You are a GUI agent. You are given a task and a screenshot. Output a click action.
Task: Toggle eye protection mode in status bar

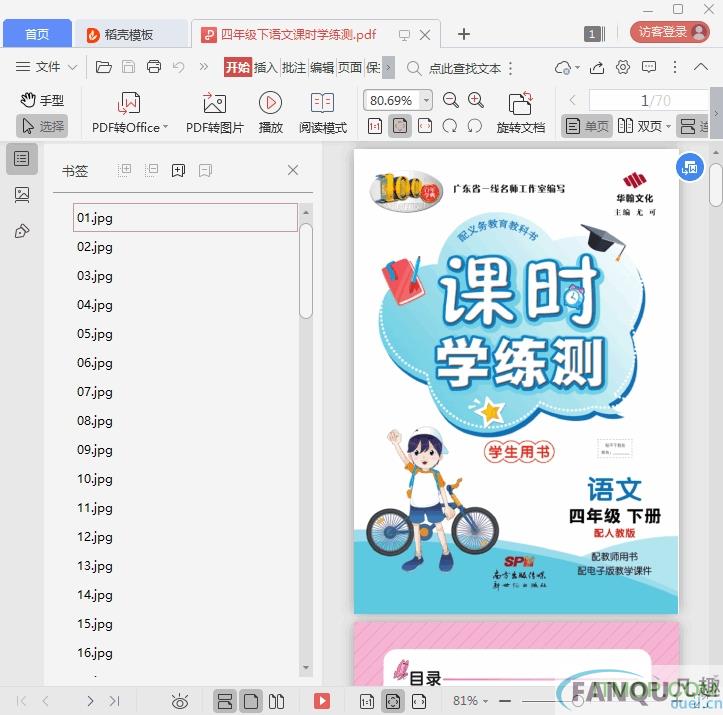(179, 701)
